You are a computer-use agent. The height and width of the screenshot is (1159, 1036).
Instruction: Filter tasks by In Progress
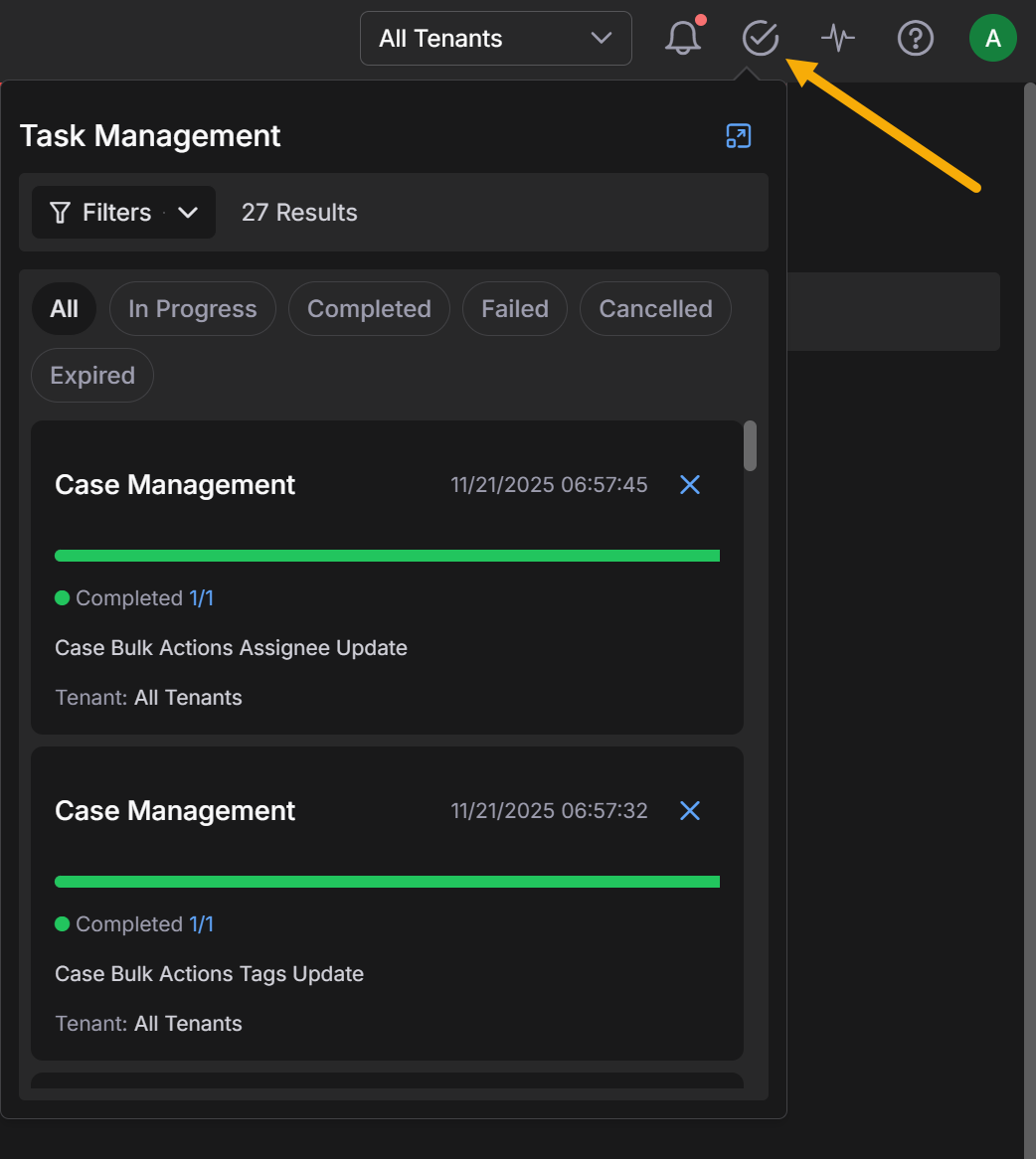point(192,309)
